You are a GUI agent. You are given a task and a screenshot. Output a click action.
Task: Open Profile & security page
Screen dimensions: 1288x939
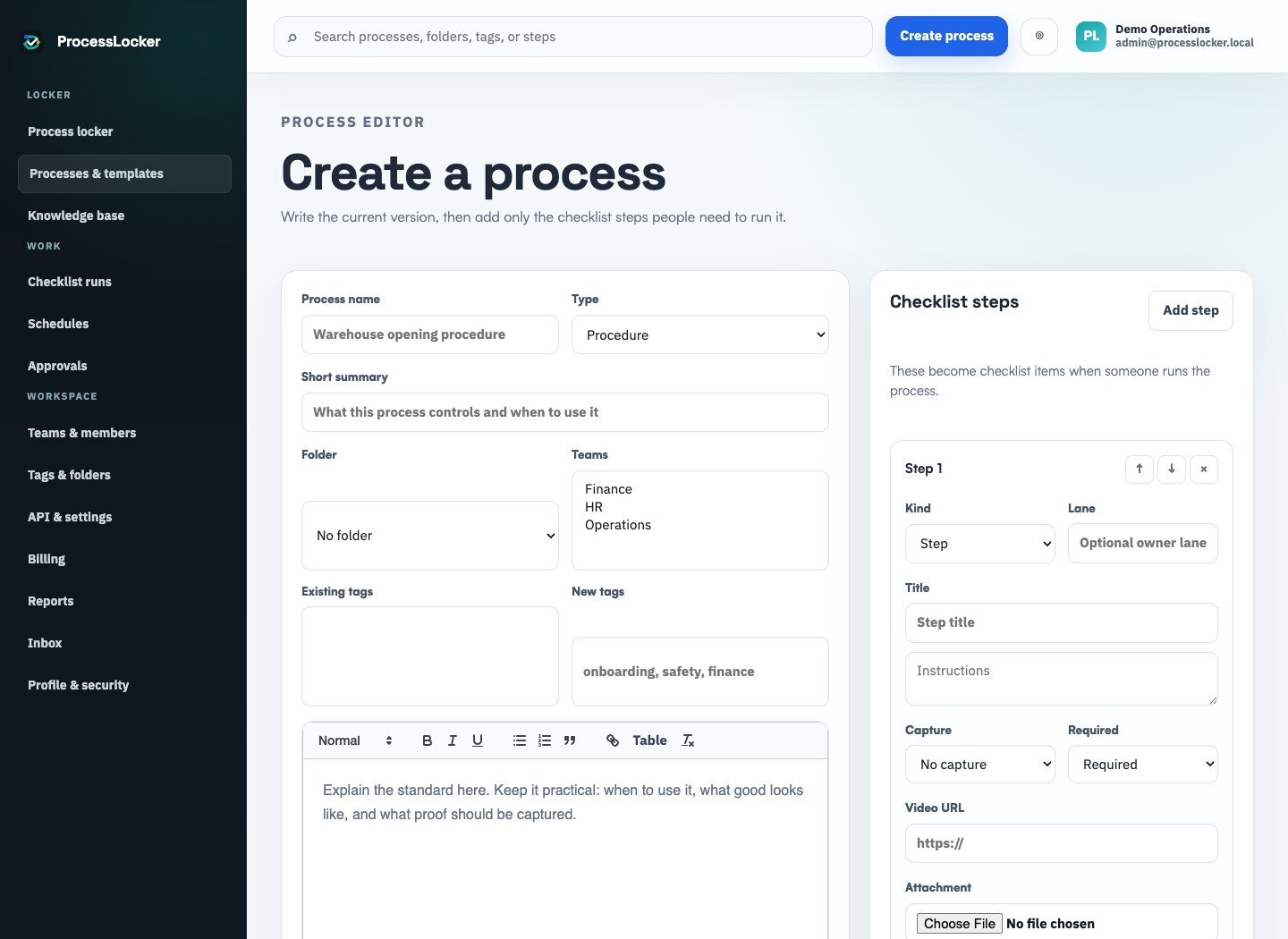click(x=124, y=685)
